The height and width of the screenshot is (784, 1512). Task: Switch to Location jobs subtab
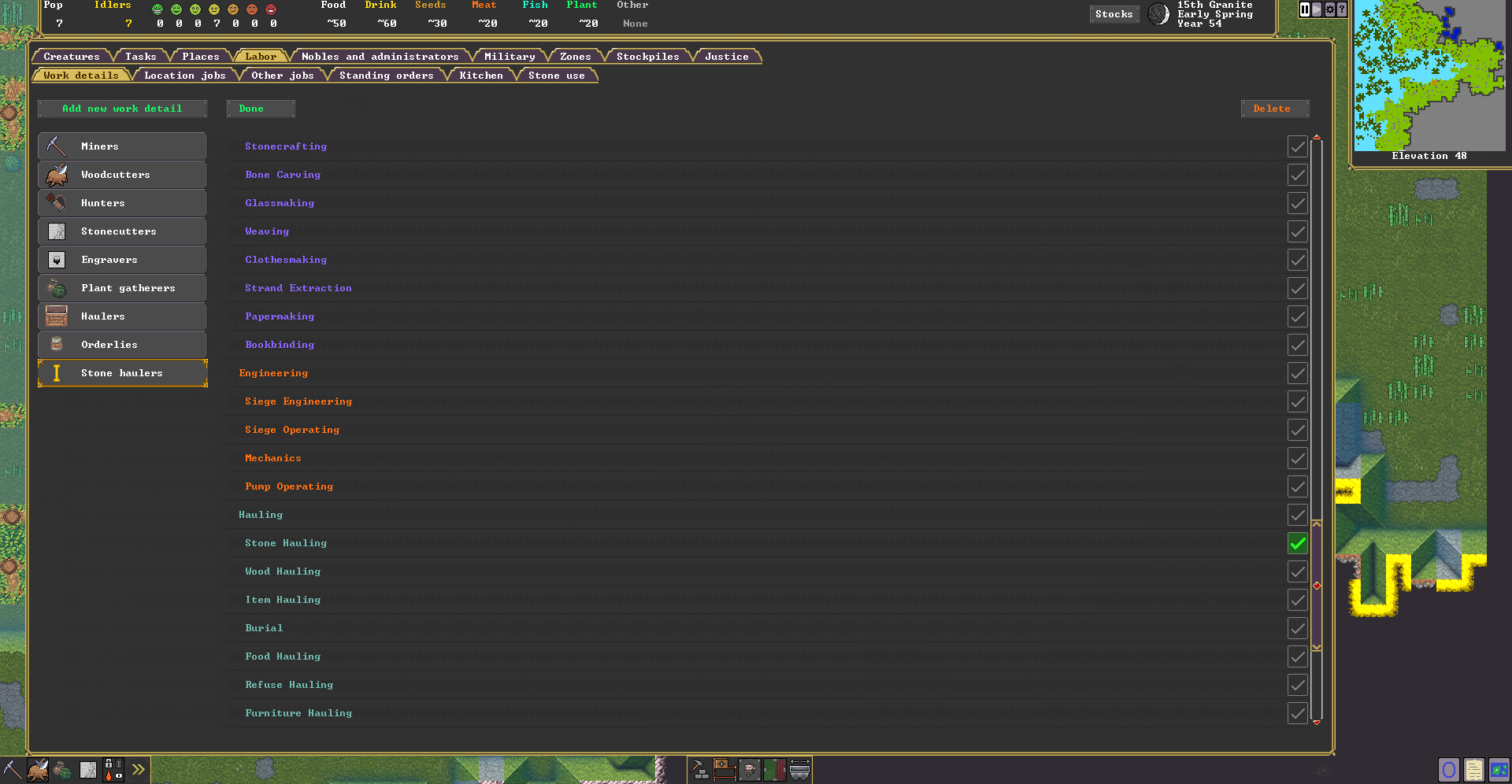tap(185, 76)
